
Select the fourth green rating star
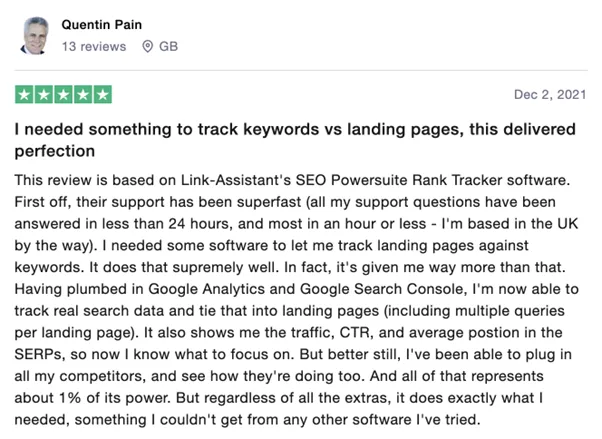click(83, 94)
